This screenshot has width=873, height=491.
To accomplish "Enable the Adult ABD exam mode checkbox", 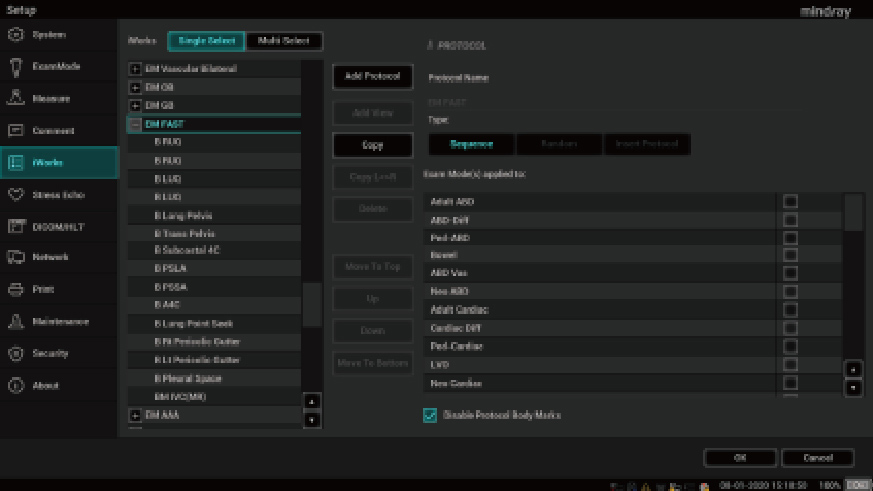I will click(x=790, y=202).
